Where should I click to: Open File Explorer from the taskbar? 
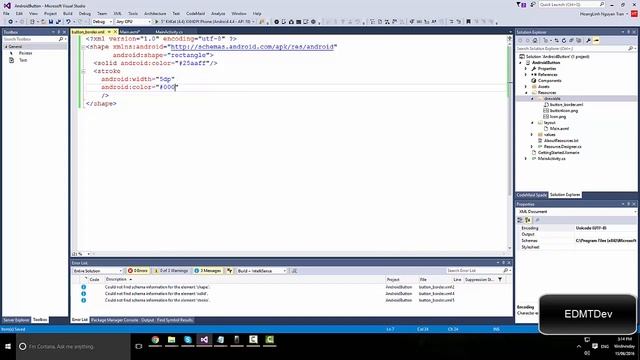click(171, 340)
